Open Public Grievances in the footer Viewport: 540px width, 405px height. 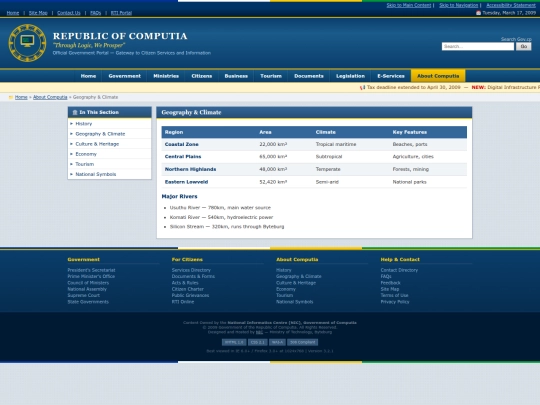pos(190,295)
